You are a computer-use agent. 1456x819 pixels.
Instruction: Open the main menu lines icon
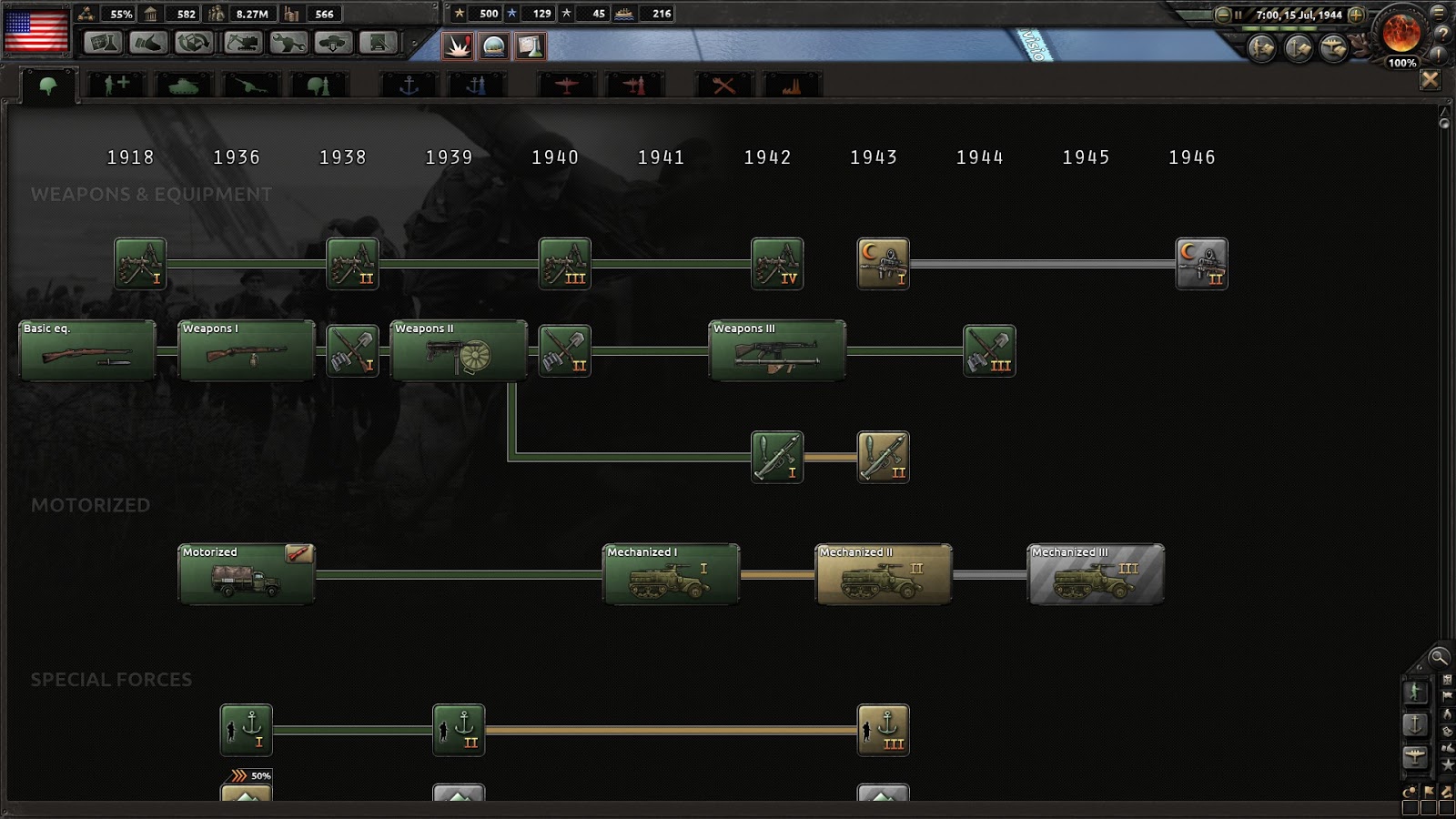click(x=1441, y=12)
